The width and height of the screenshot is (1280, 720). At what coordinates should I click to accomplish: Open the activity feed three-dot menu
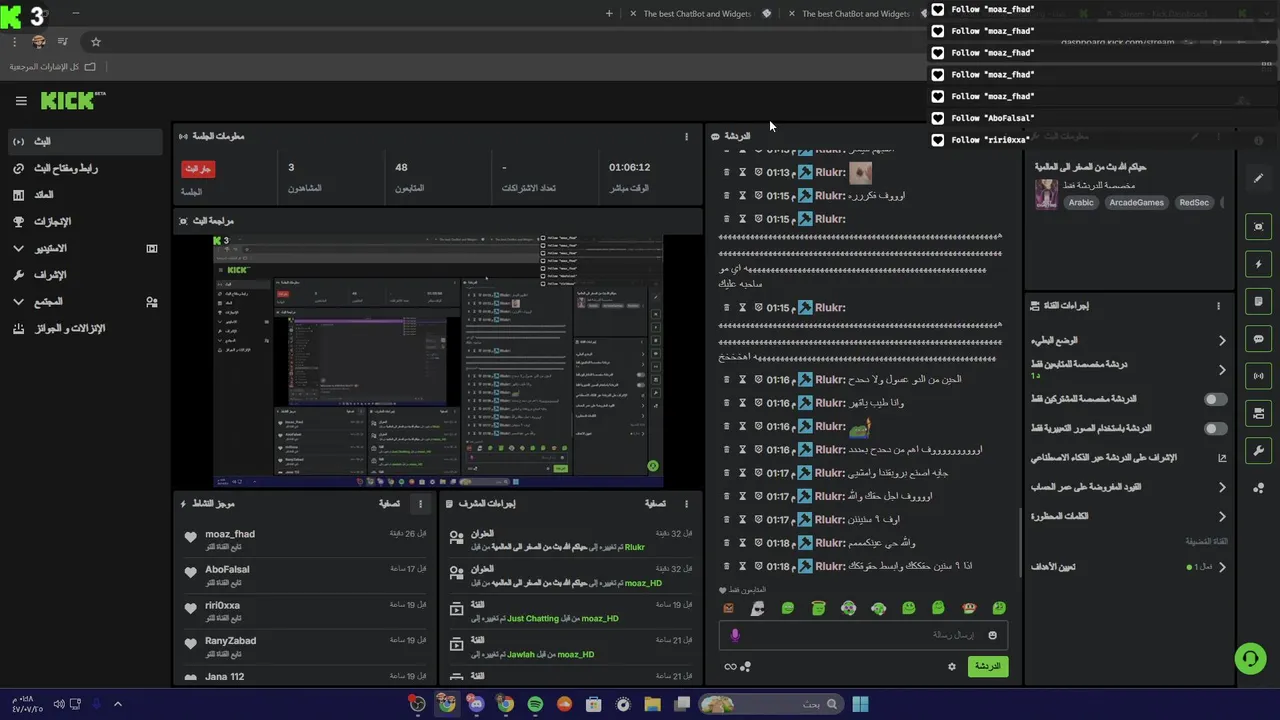420,504
